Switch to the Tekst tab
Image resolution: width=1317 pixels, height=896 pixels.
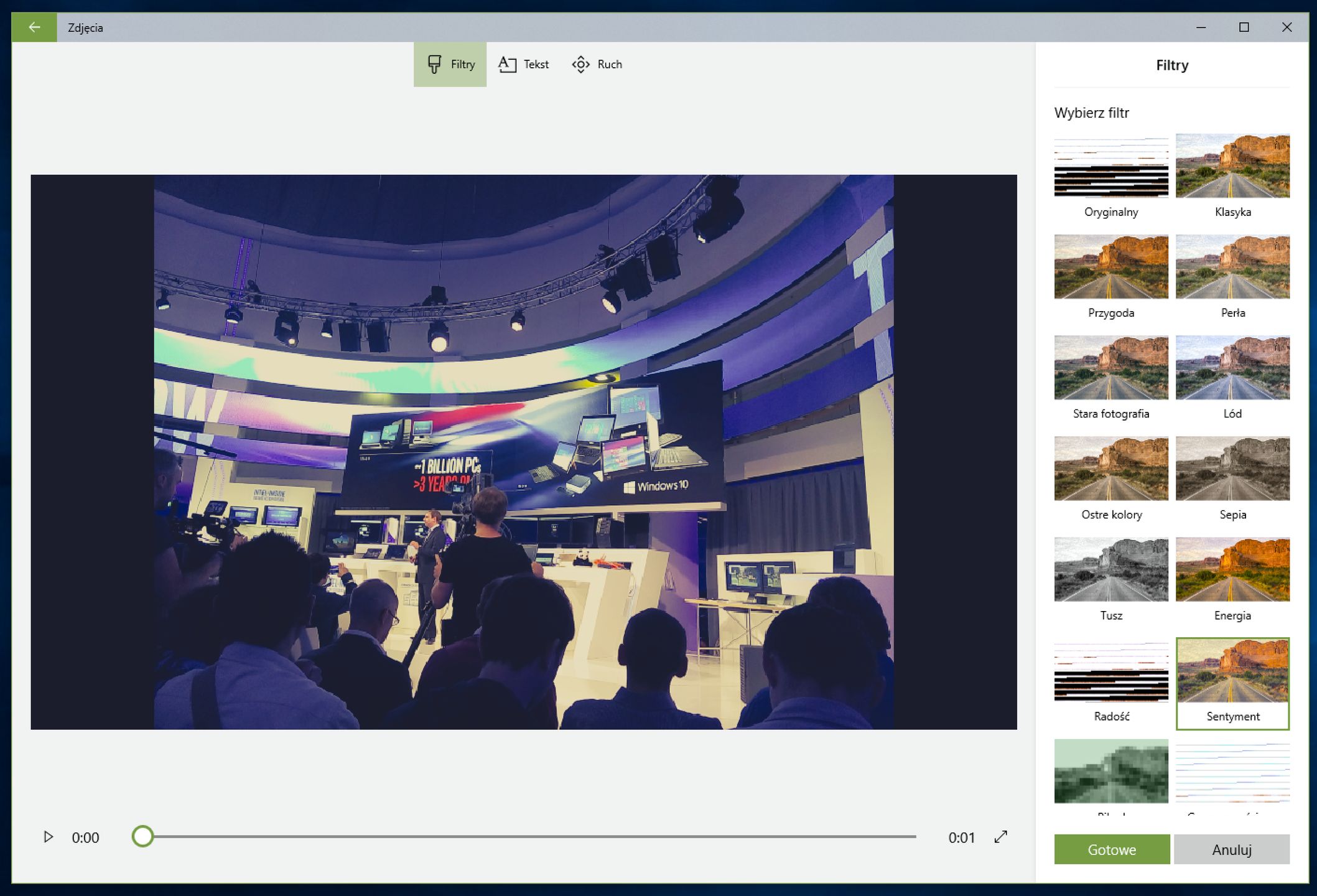(x=523, y=64)
